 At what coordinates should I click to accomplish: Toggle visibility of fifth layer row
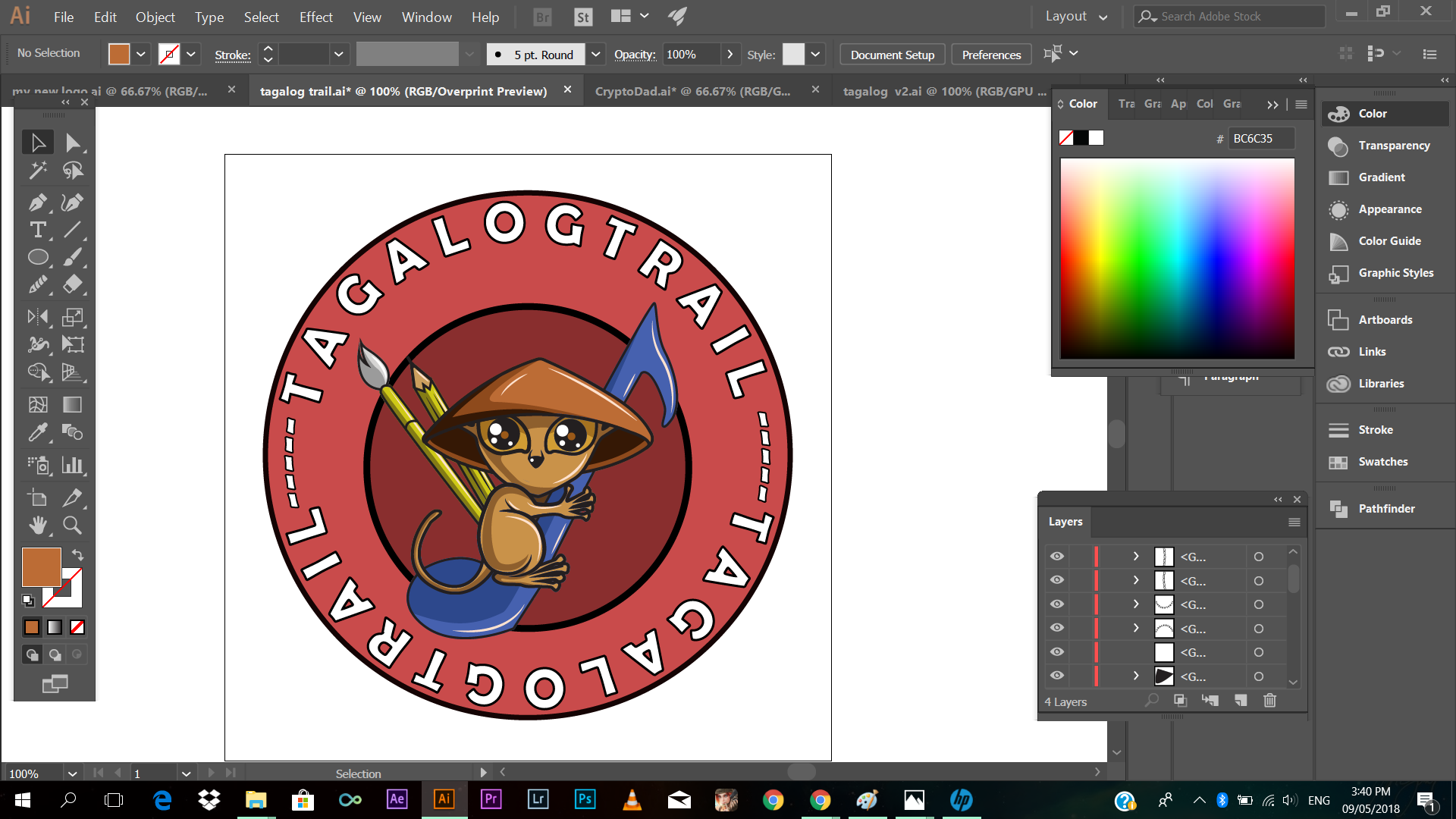(1057, 652)
